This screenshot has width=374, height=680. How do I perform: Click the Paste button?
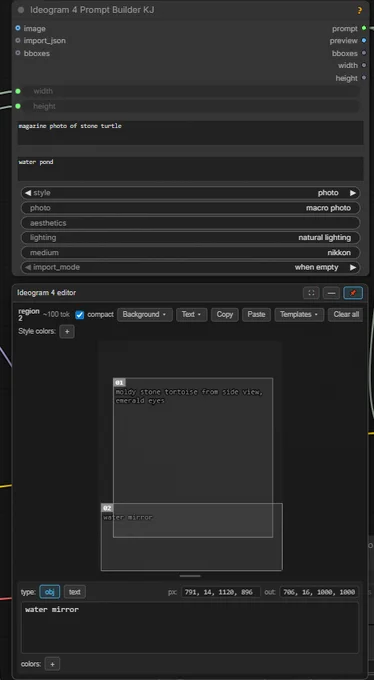coord(256,314)
